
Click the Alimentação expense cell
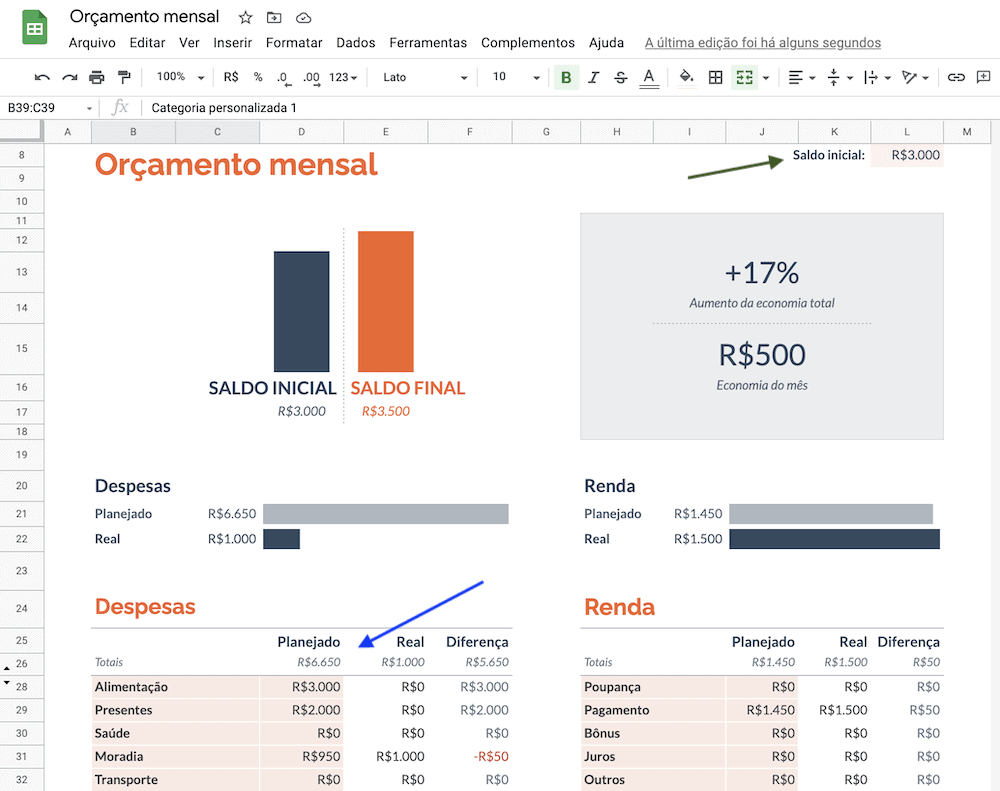[175, 687]
